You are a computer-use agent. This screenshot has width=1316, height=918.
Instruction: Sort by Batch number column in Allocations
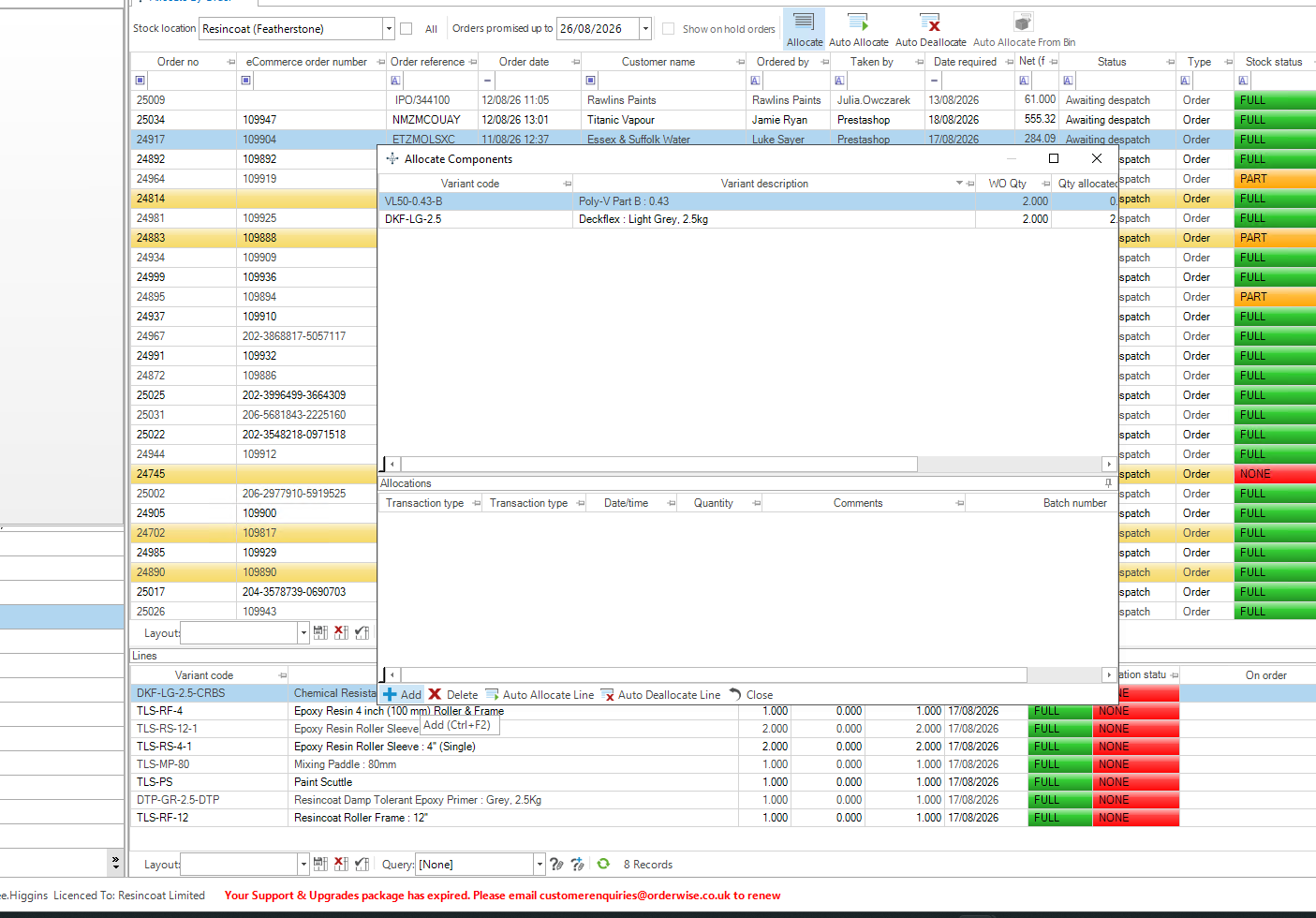coord(1074,503)
